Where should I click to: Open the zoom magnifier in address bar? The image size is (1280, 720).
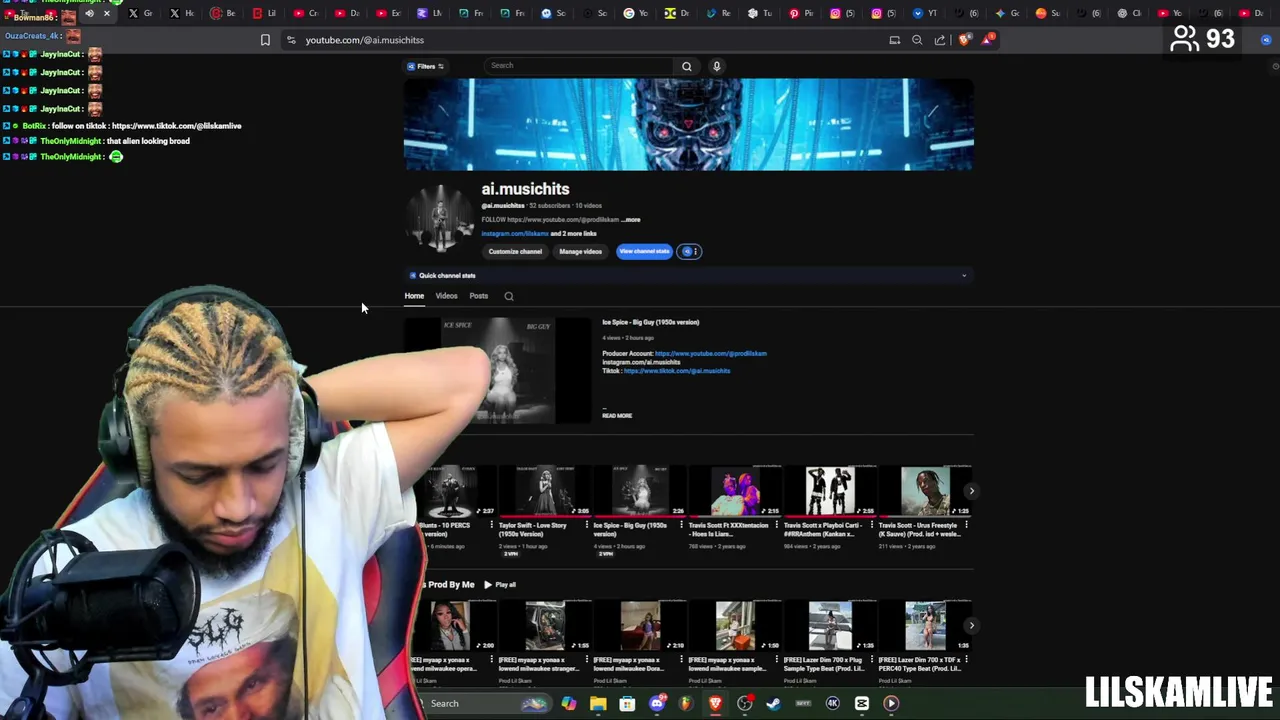917,40
